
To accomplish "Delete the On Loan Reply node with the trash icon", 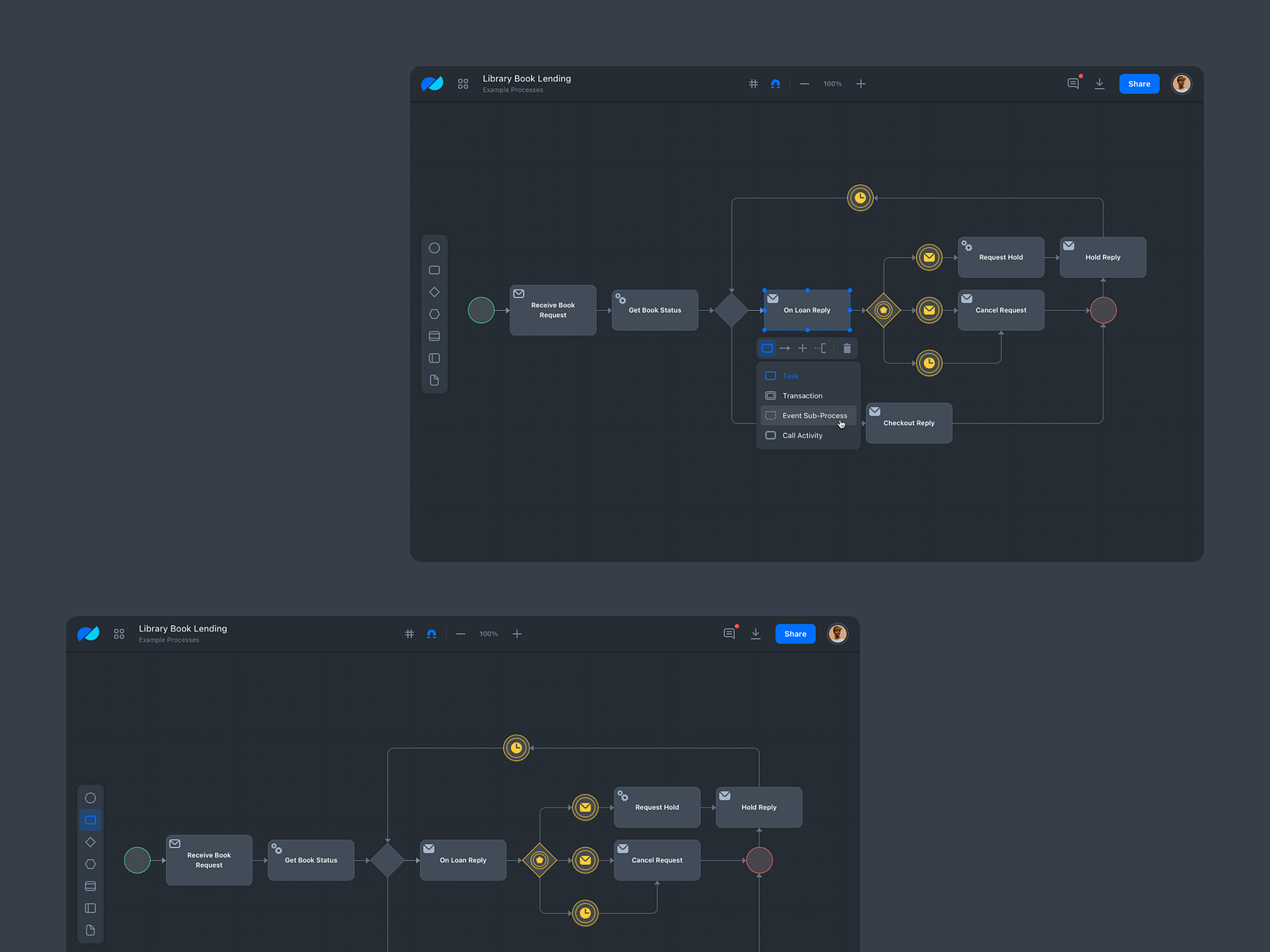I will point(847,347).
